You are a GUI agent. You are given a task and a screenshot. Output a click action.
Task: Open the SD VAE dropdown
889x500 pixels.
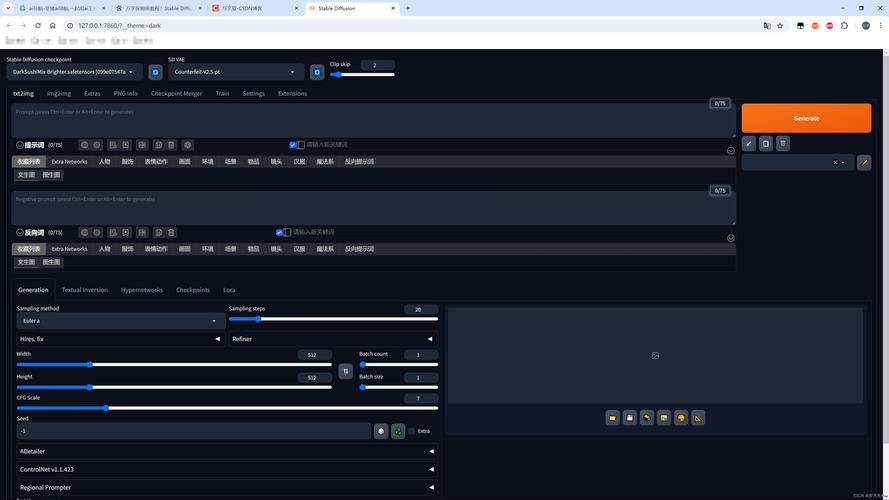[236, 72]
